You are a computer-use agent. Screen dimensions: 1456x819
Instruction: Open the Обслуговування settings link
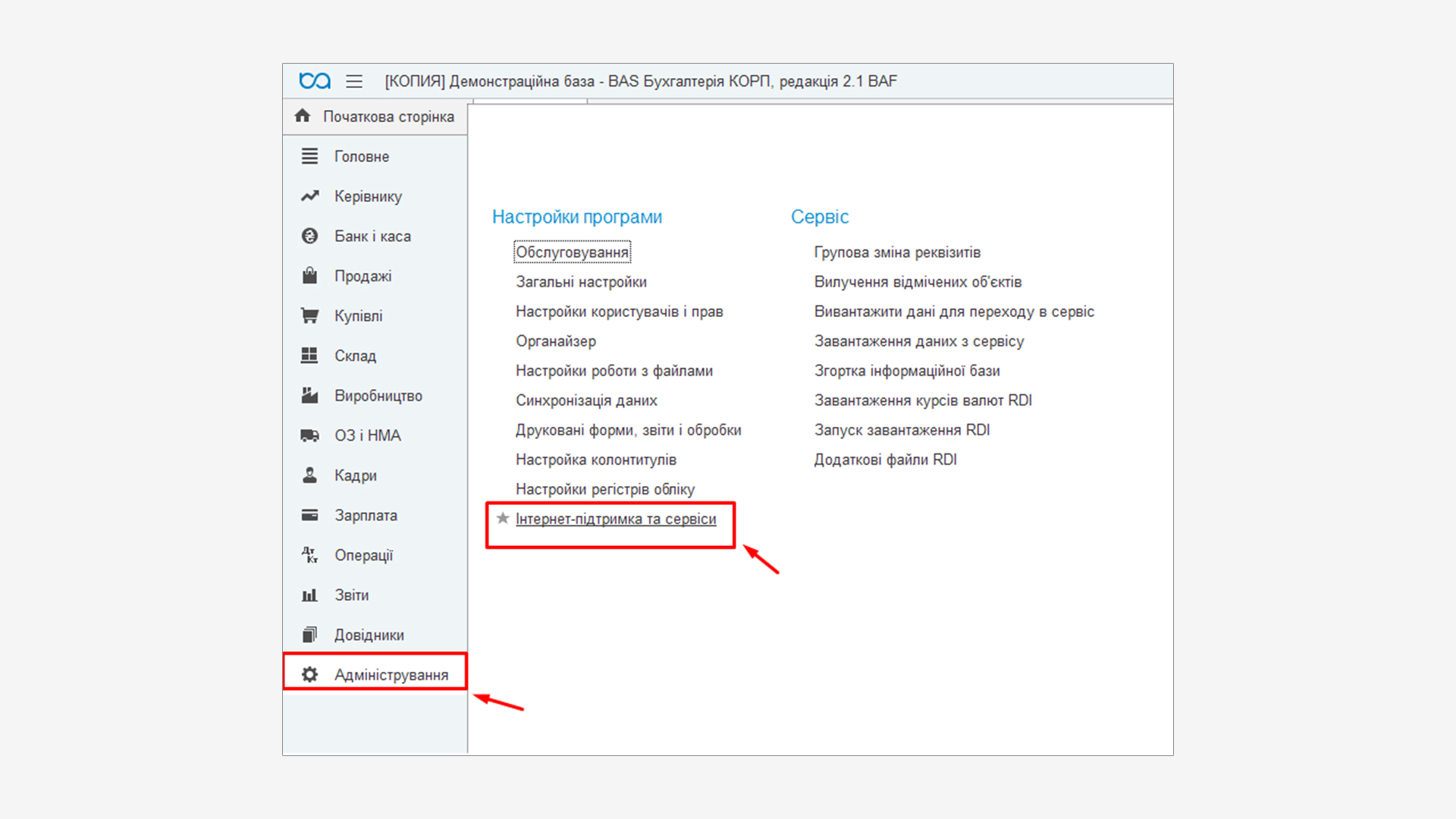coord(572,252)
